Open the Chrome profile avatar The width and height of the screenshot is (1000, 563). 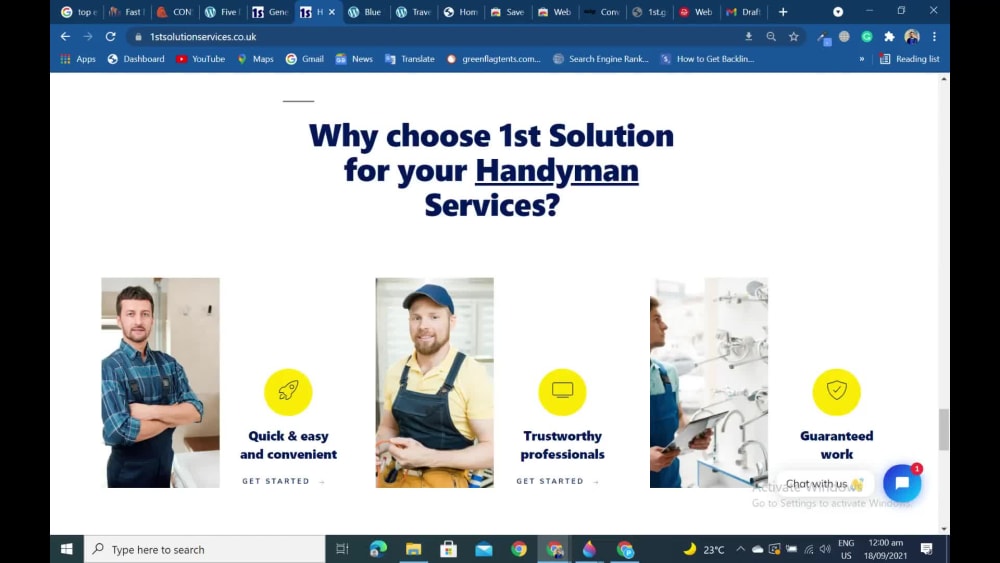pyautogui.click(x=912, y=37)
